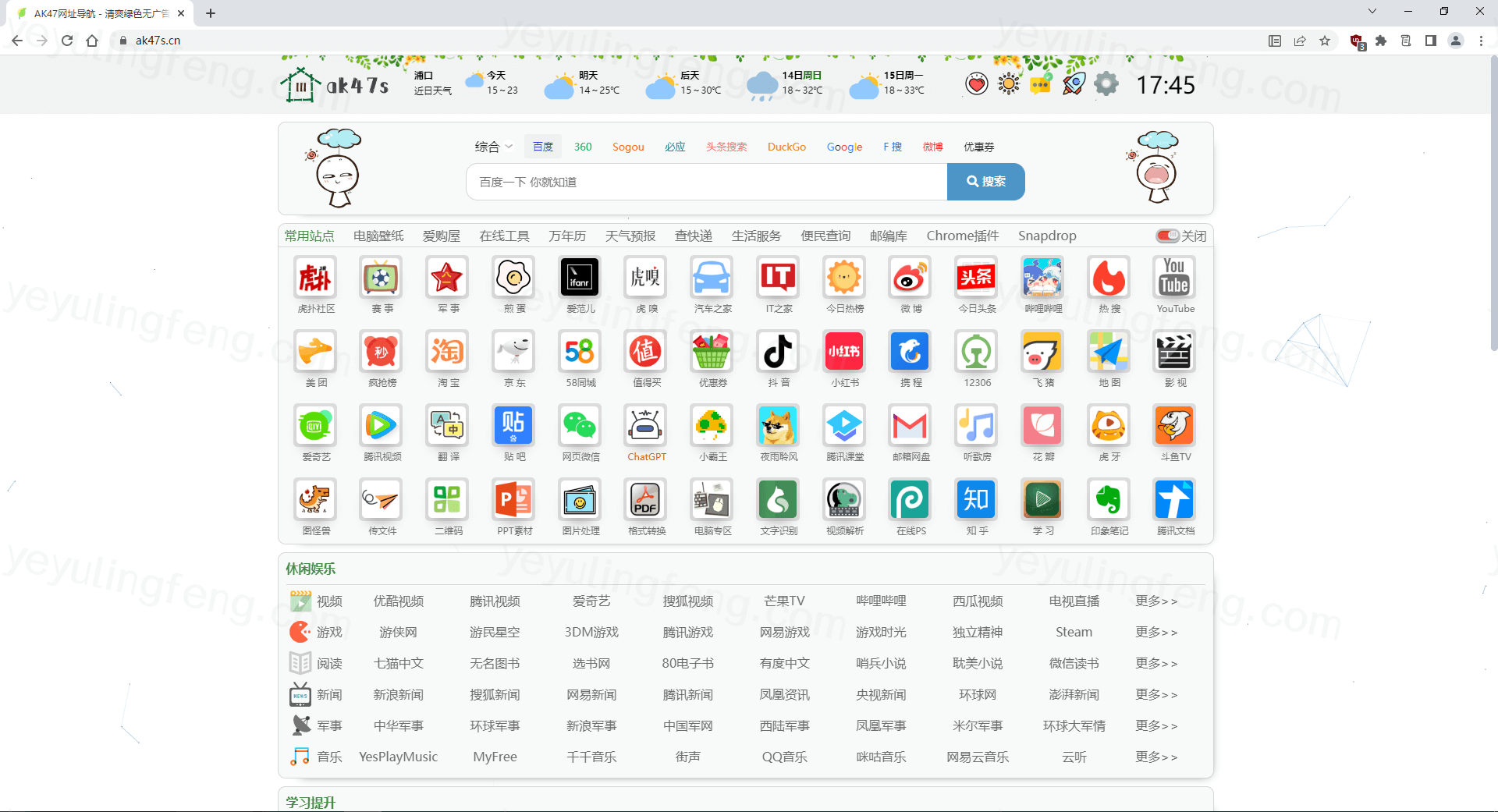Expand the 综合 search category dropdown
The image size is (1498, 812).
click(494, 147)
